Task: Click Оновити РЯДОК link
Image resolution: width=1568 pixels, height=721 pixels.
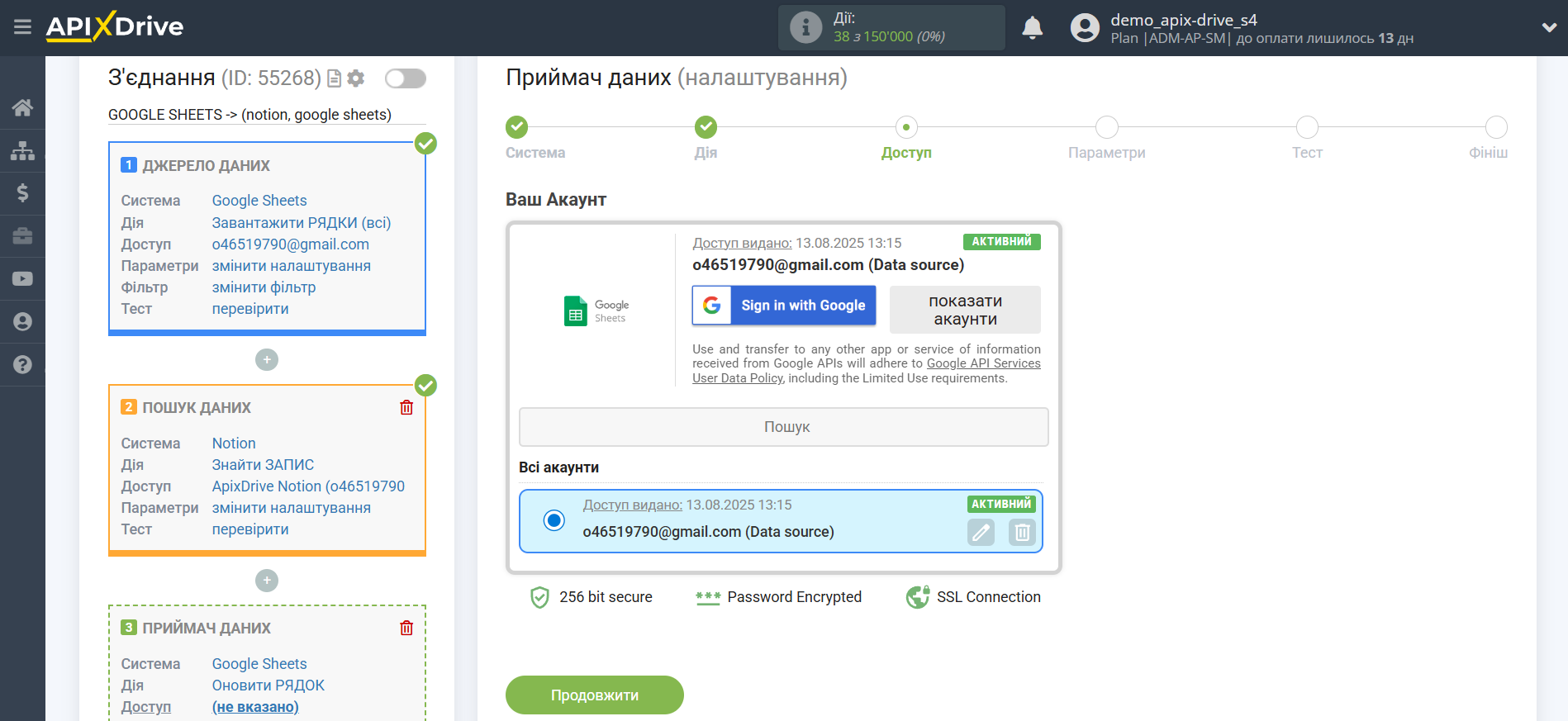Action: (x=268, y=685)
